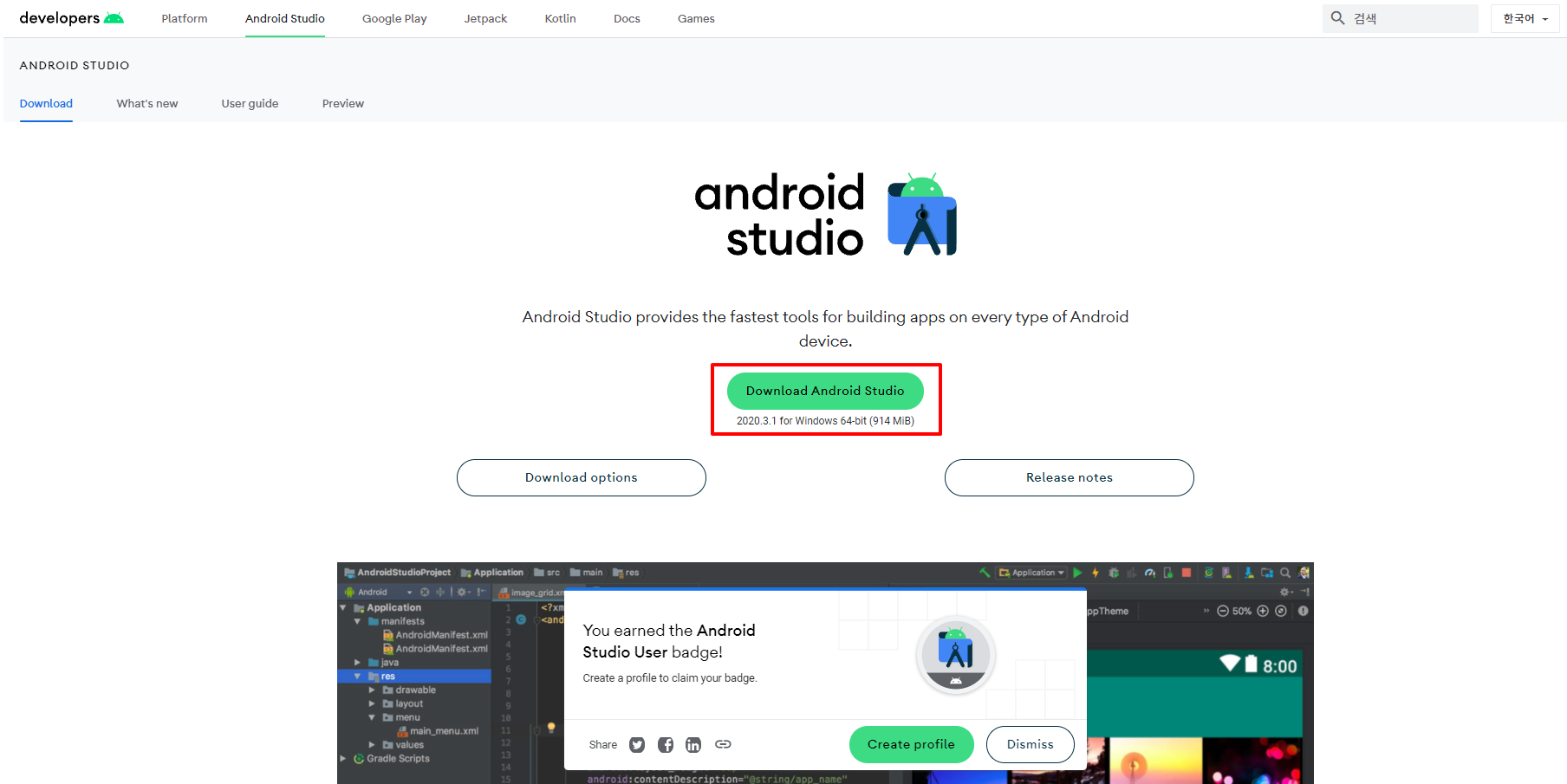Click the src breadcrumb in IDE screenshot

click(x=547, y=573)
